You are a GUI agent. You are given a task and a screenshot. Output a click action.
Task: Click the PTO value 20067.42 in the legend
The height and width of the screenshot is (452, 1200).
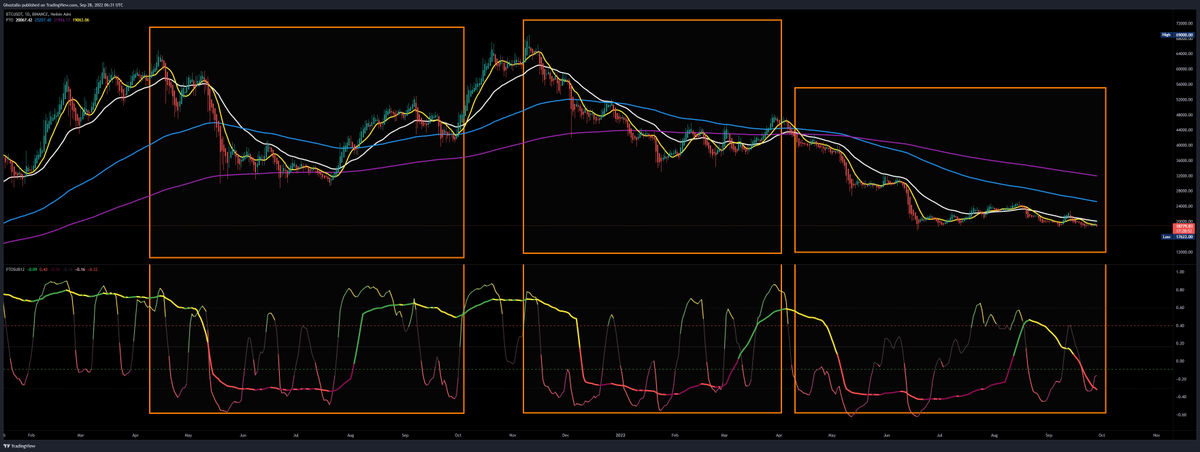24,20
